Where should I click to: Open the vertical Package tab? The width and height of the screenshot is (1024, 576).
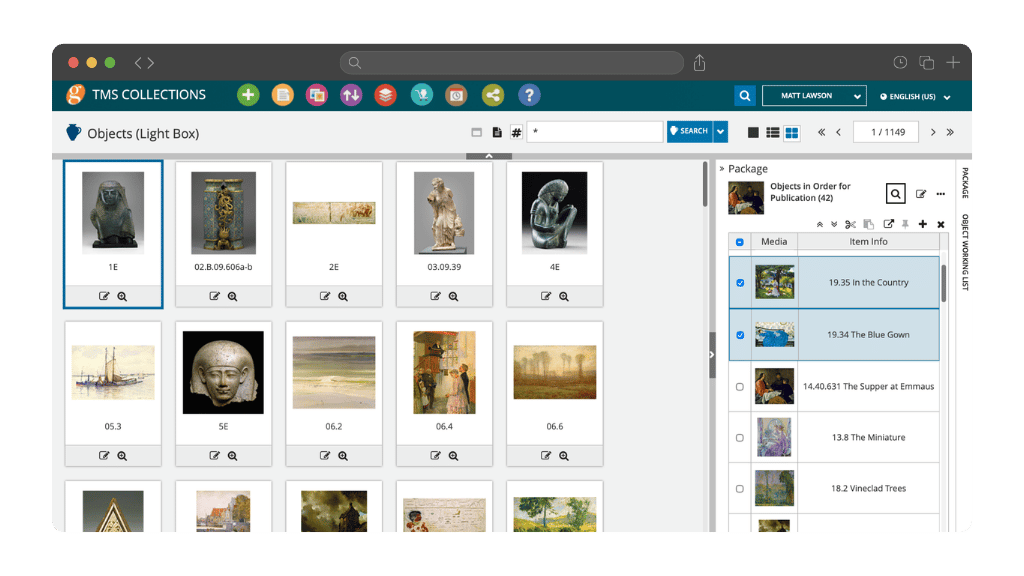point(965,183)
